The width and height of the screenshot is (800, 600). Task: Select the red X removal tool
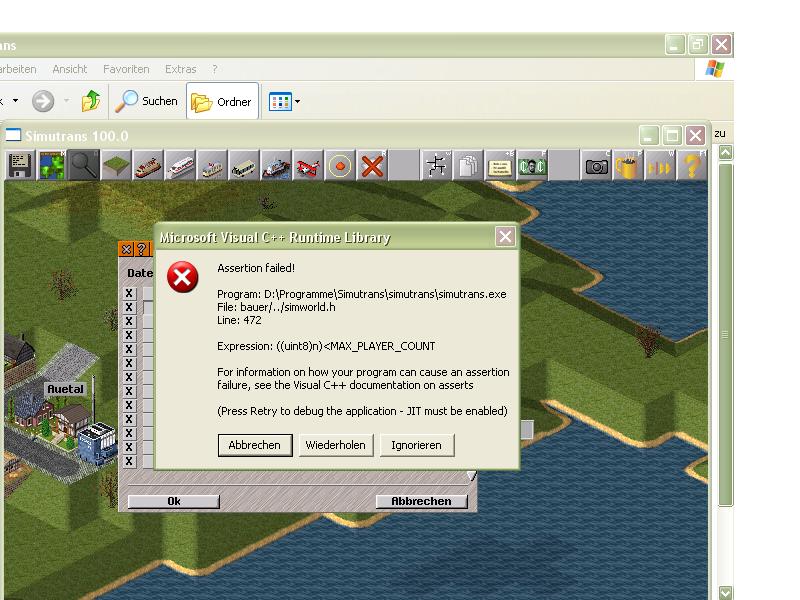372,166
